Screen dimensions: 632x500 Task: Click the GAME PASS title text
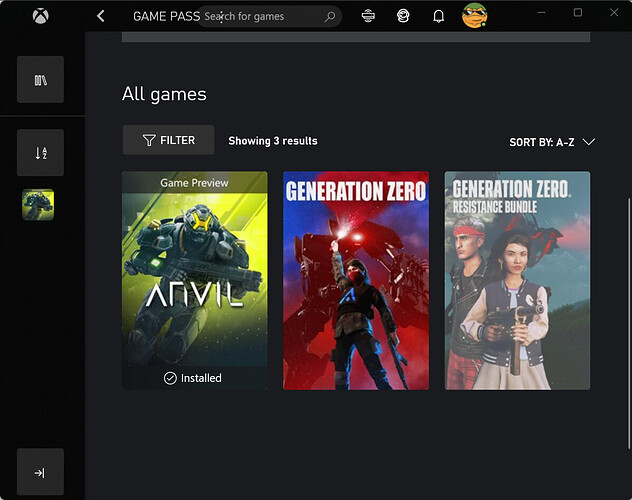pyautogui.click(x=166, y=17)
